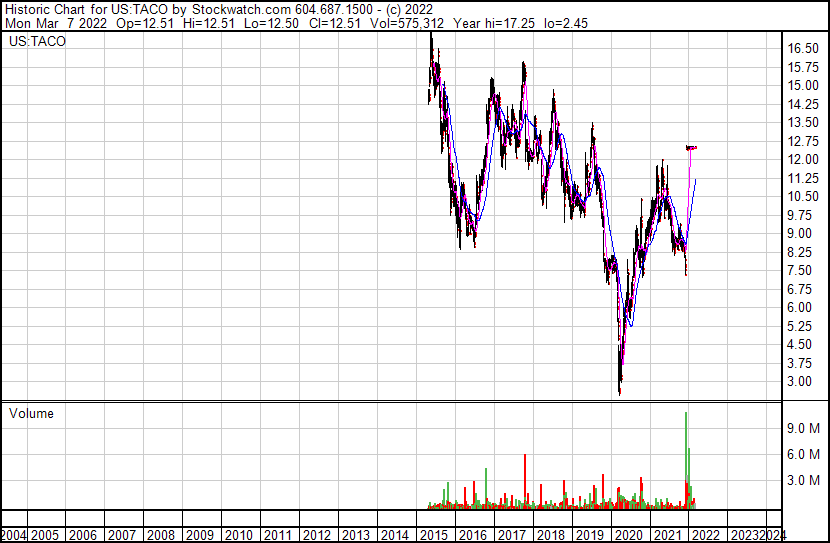Click the 8.25 price axis label
830x543 pixels.
tap(800, 252)
